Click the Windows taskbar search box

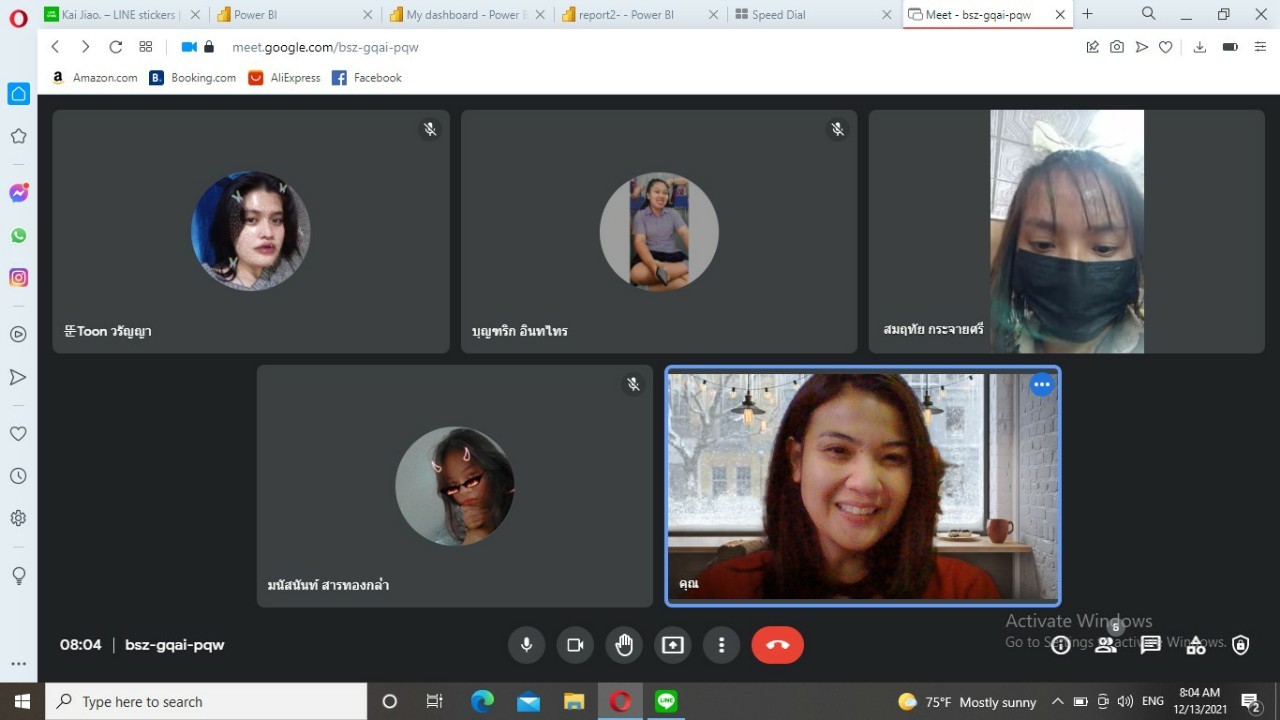coord(207,702)
